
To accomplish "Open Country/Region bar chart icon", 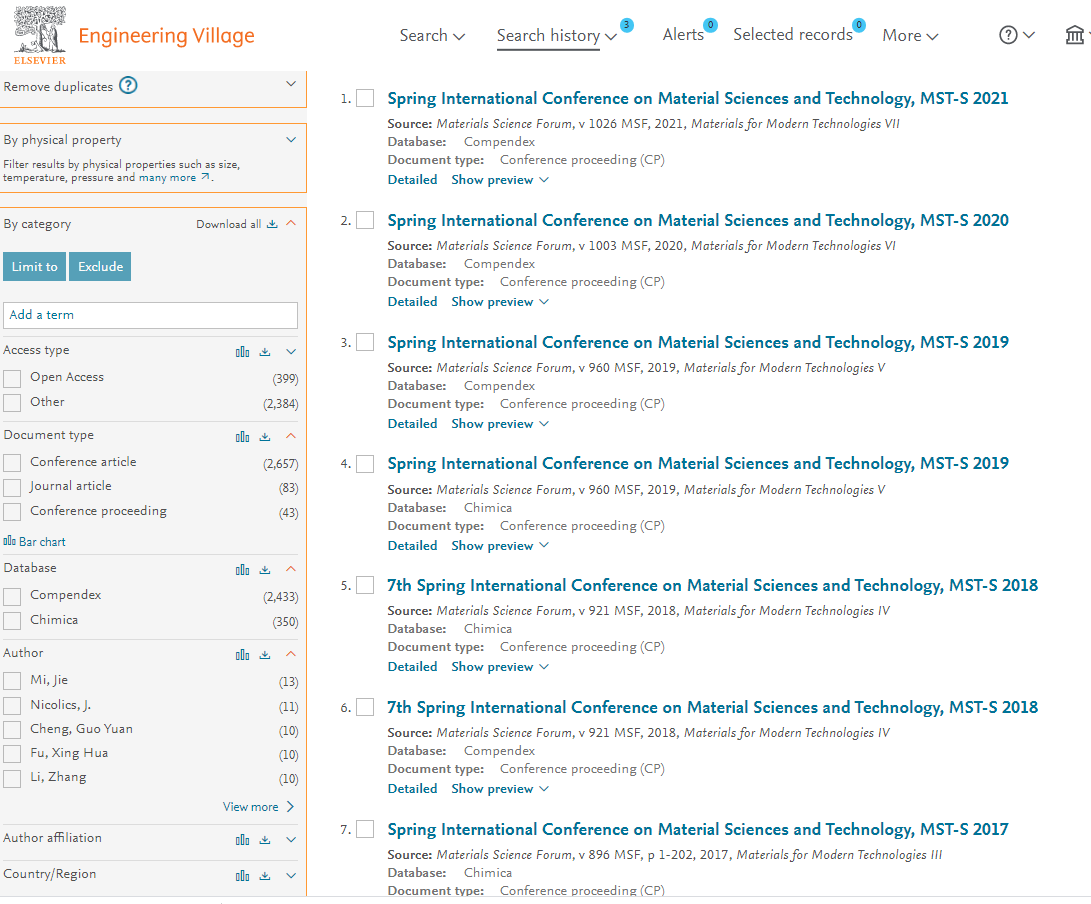I will 242,876.
